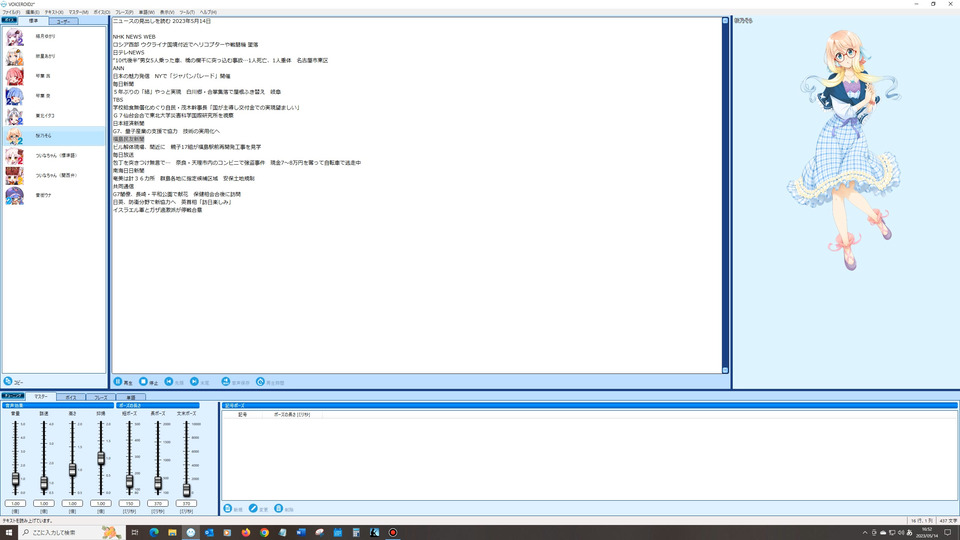Screen dimensions: 960x540
Task: Open the マスター(M) menu
Action: tap(78, 12)
